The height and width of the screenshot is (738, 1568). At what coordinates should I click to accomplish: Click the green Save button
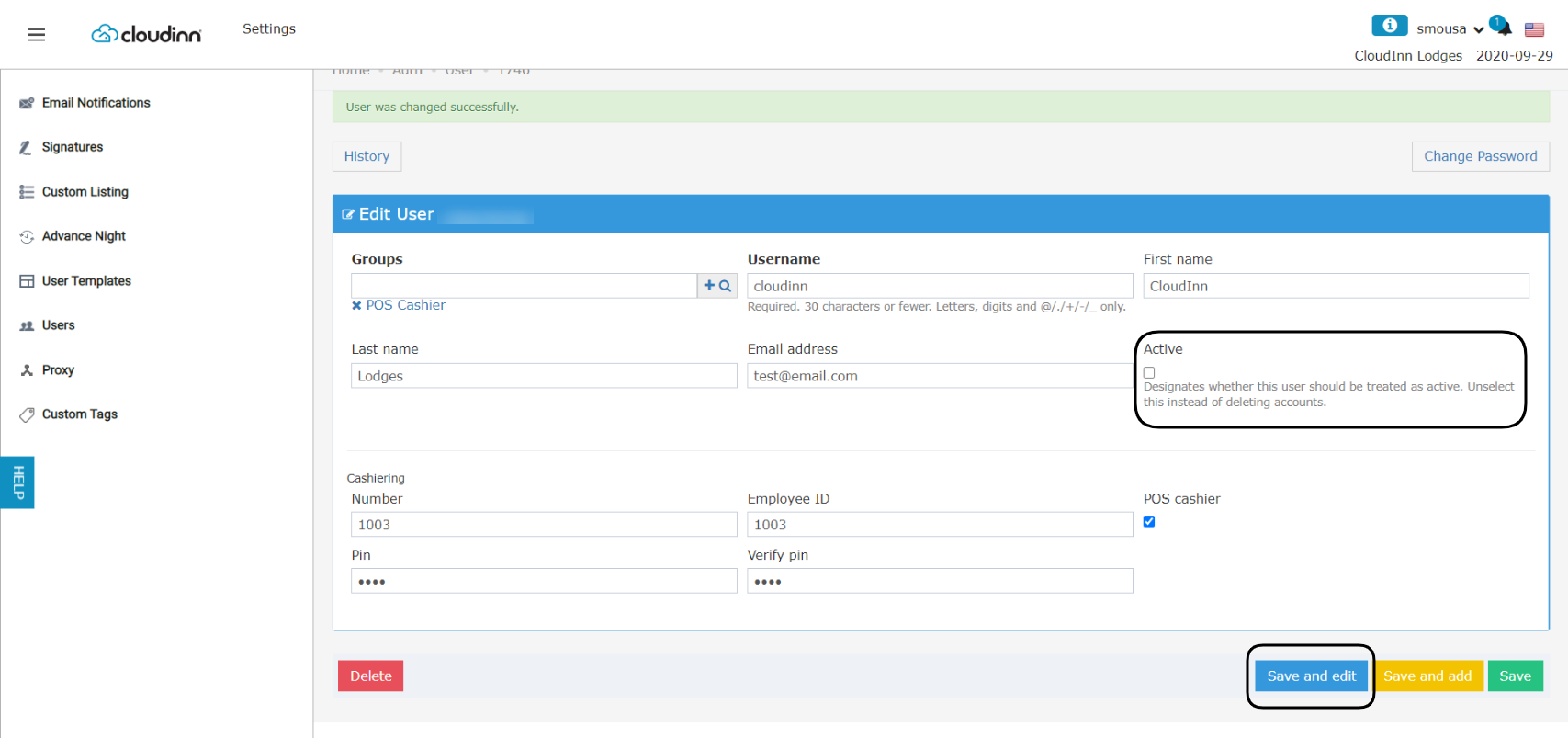click(1515, 676)
